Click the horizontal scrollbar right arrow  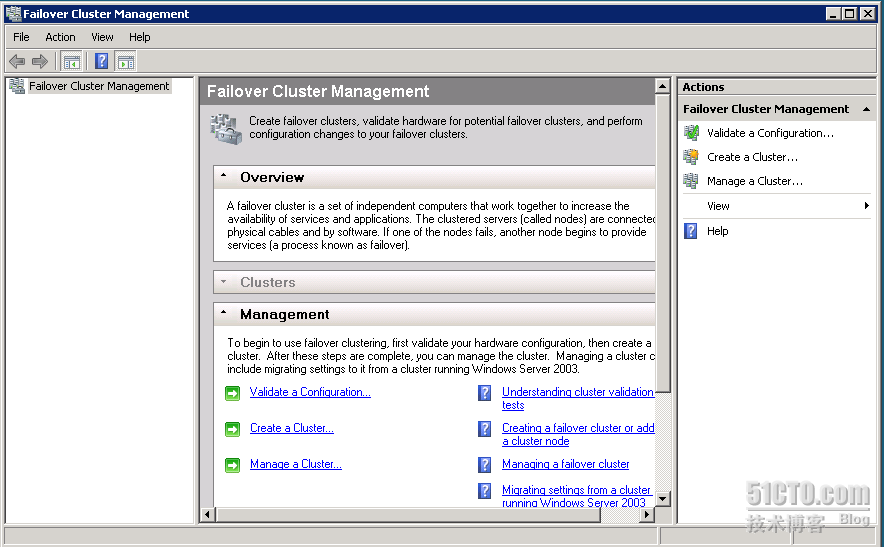point(647,514)
